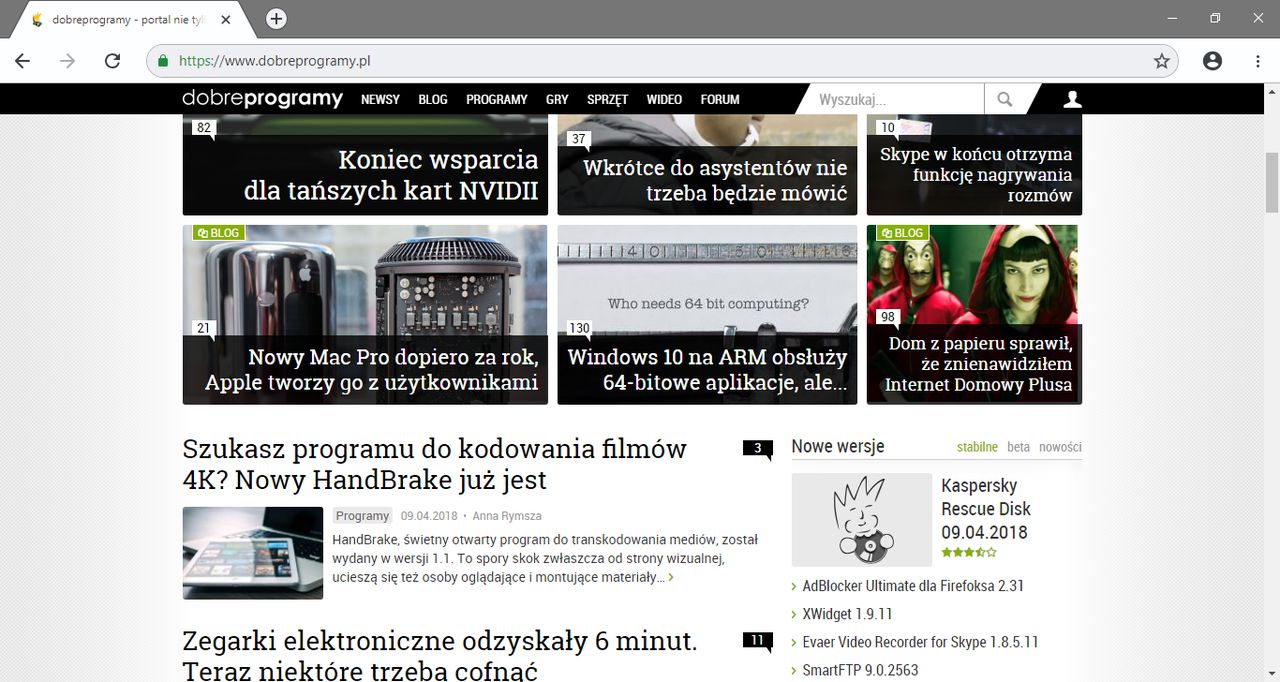Click the Nowe wersje heading
Image resolution: width=1280 pixels, height=682 pixels.
pos(838,447)
